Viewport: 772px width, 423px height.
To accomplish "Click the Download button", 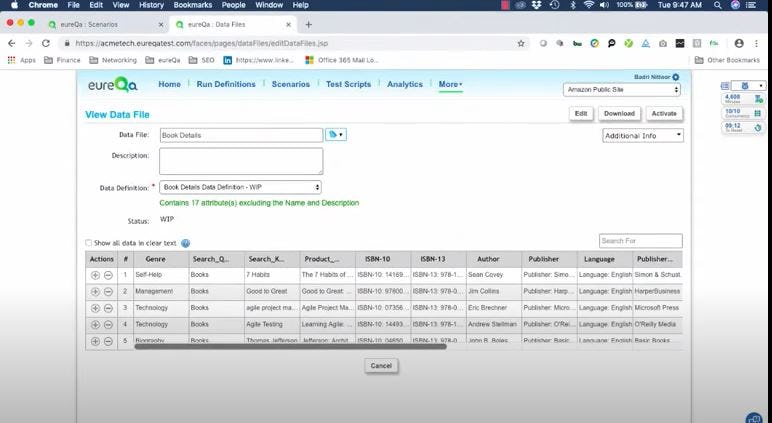I will pyautogui.click(x=619, y=113).
